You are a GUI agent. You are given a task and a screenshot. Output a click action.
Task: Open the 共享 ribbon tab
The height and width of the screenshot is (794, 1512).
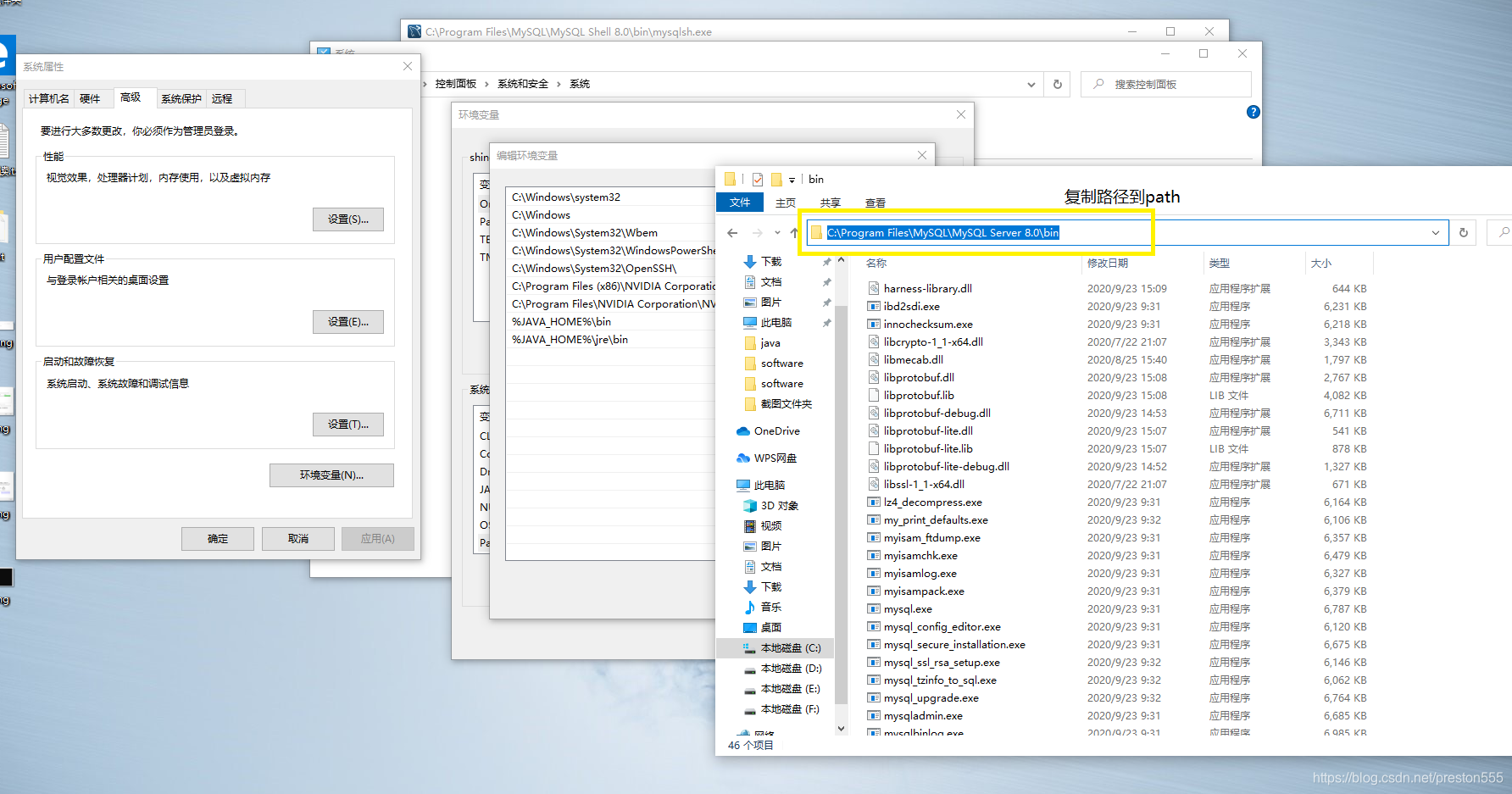click(831, 203)
